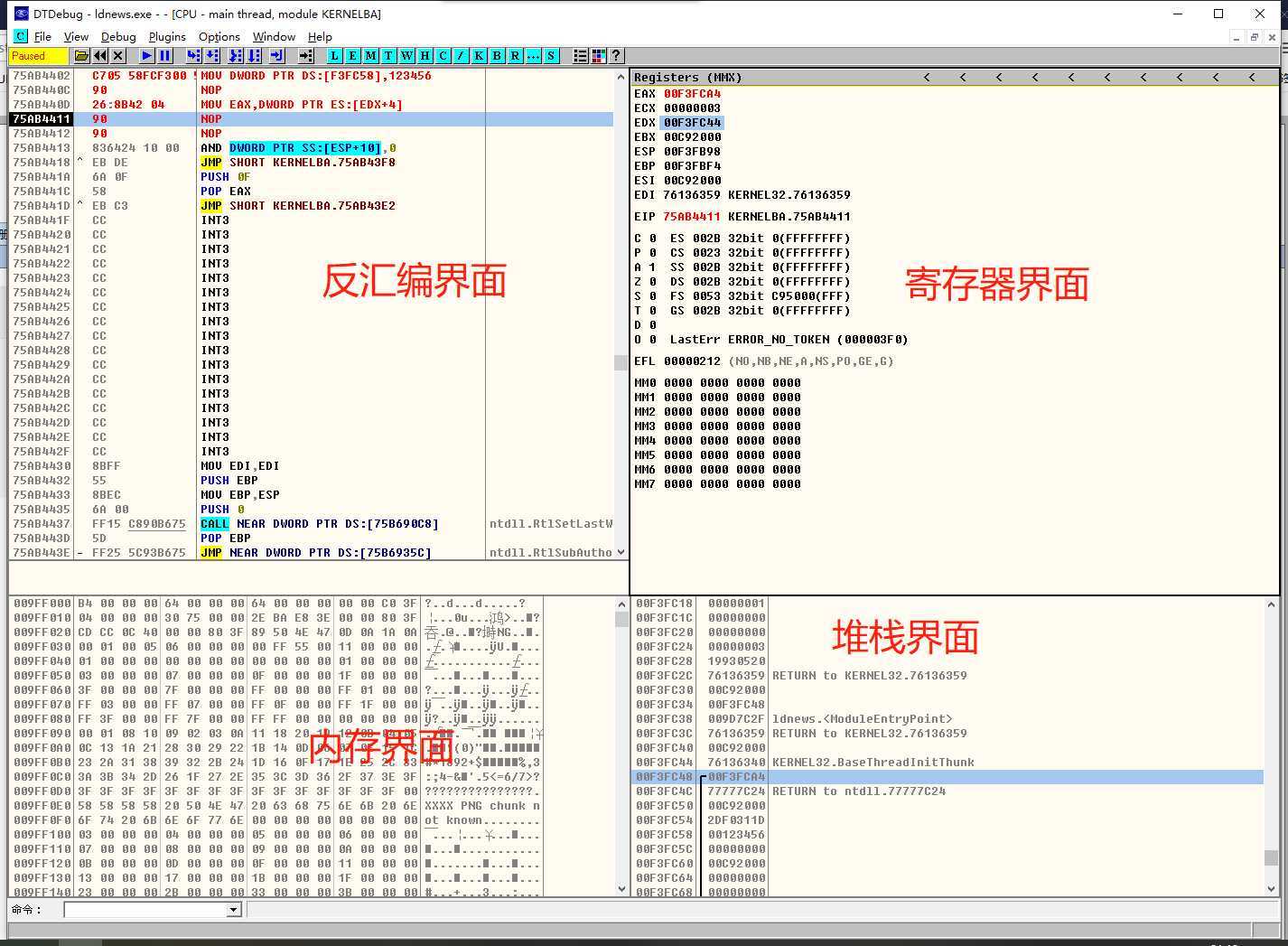This screenshot has width=1288, height=946.
Task: Restore down the inner CPU child window
Action: (1254, 37)
